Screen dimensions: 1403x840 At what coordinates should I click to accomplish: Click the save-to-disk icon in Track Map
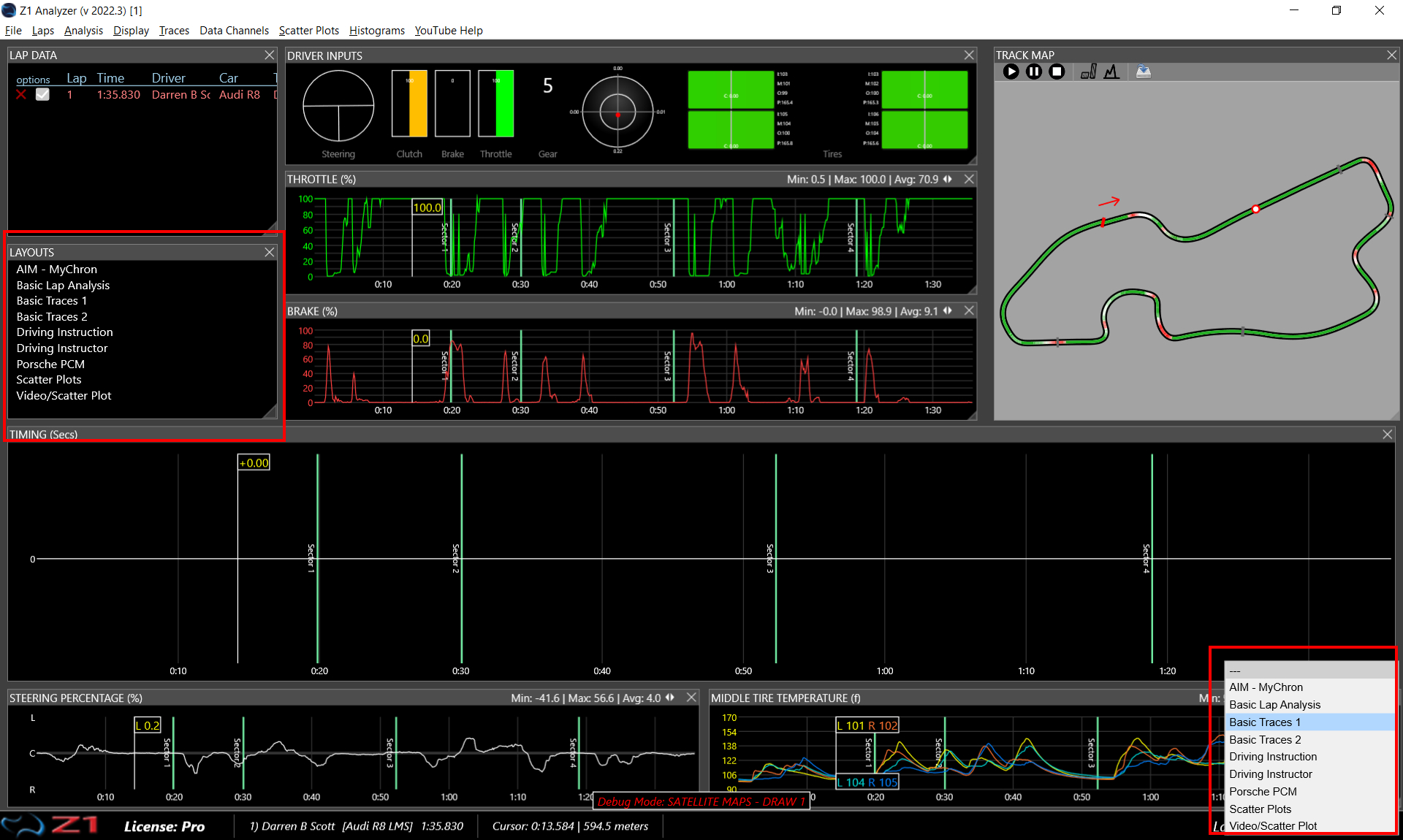tap(1144, 72)
